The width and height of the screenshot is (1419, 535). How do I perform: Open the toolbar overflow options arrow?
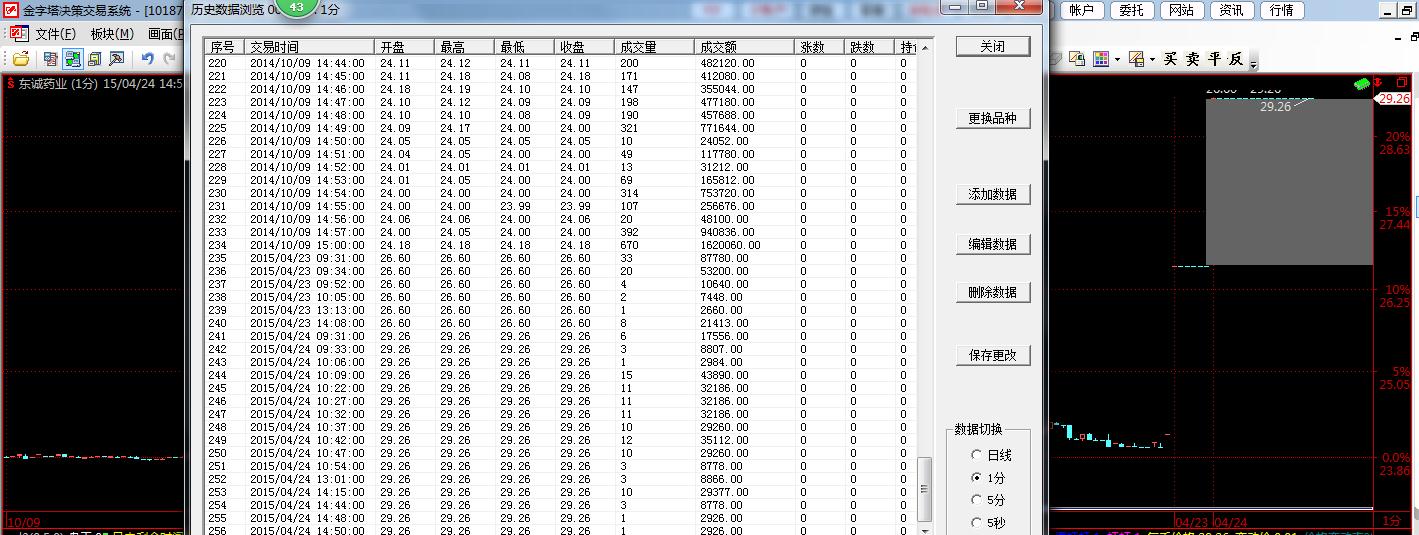pyautogui.click(x=1254, y=64)
